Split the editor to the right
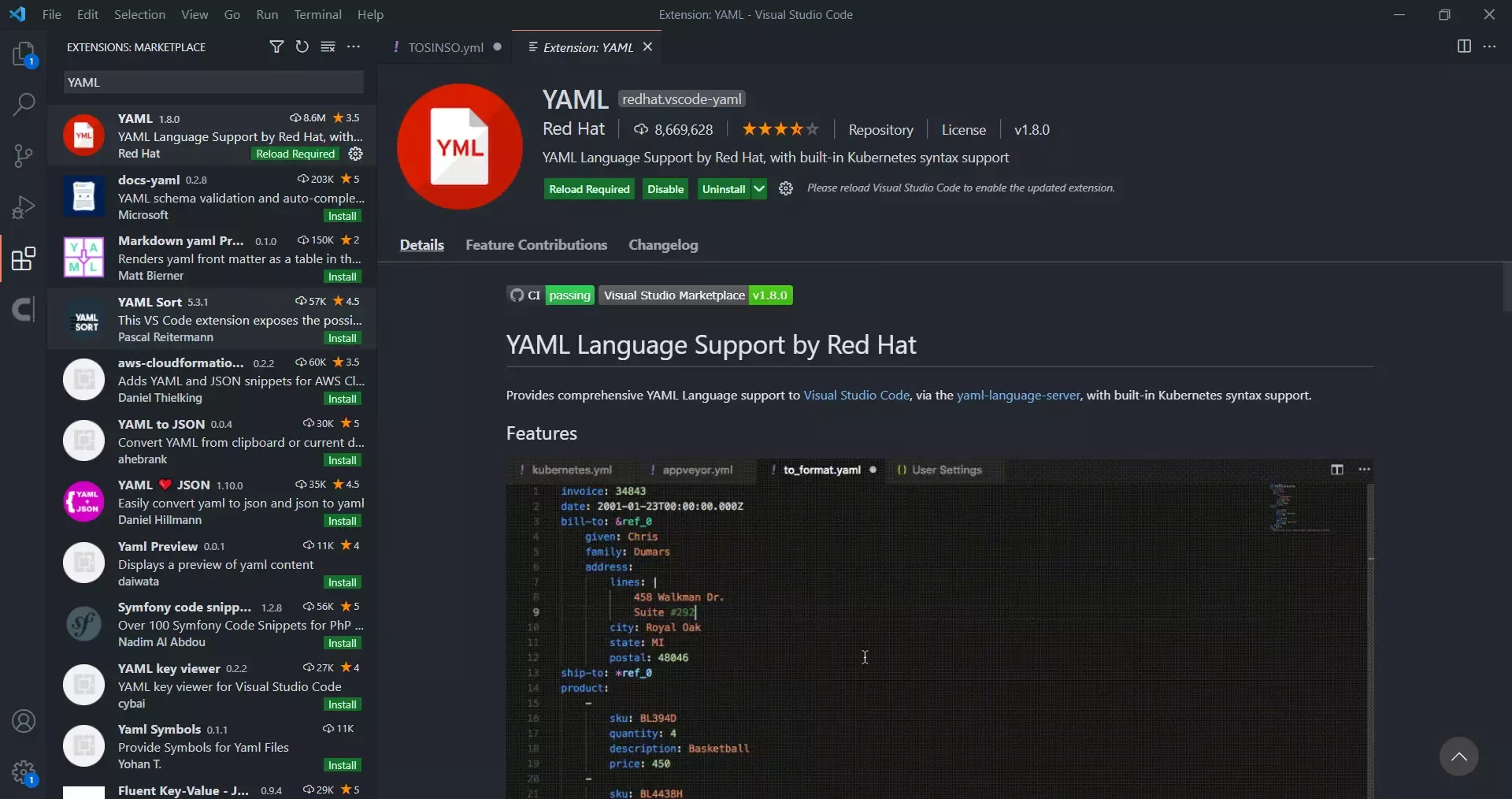This screenshot has height=799, width=1512. [1464, 46]
